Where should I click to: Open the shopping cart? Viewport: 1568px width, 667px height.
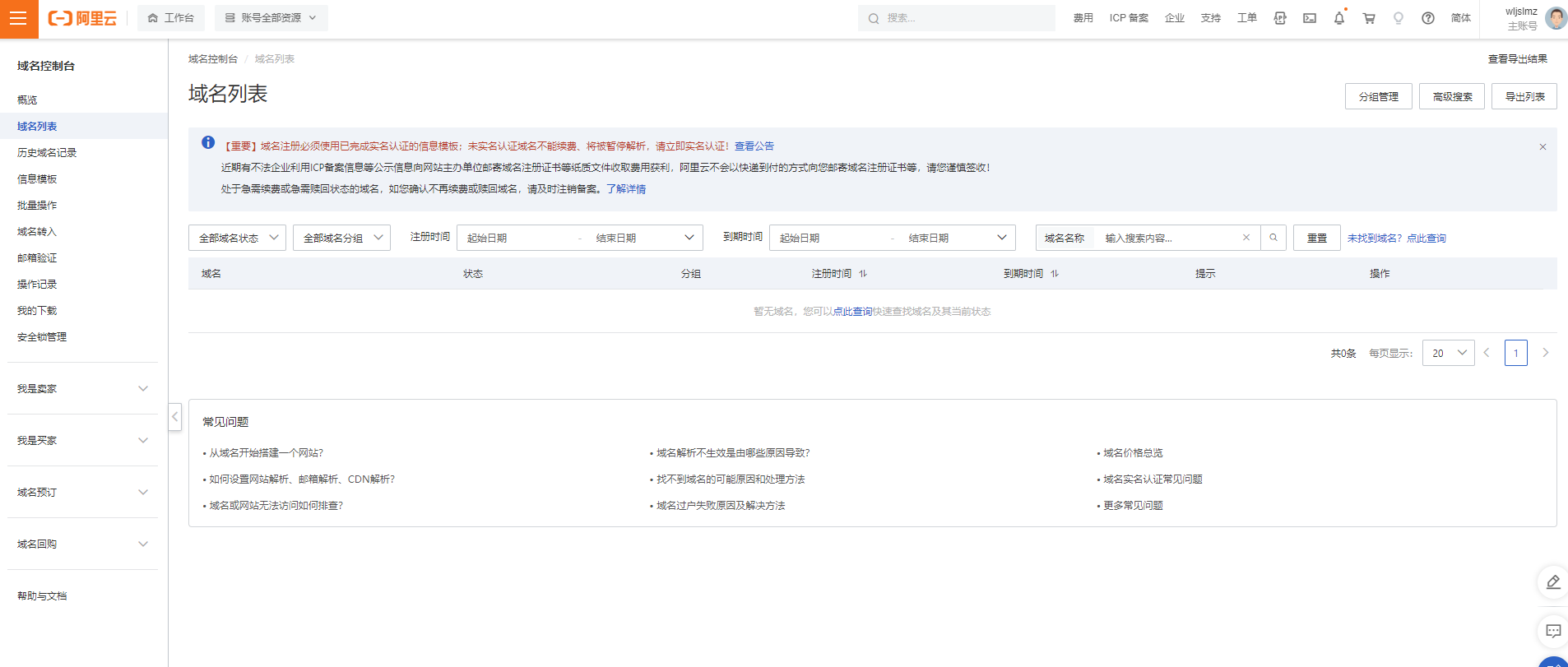pyautogui.click(x=1369, y=18)
